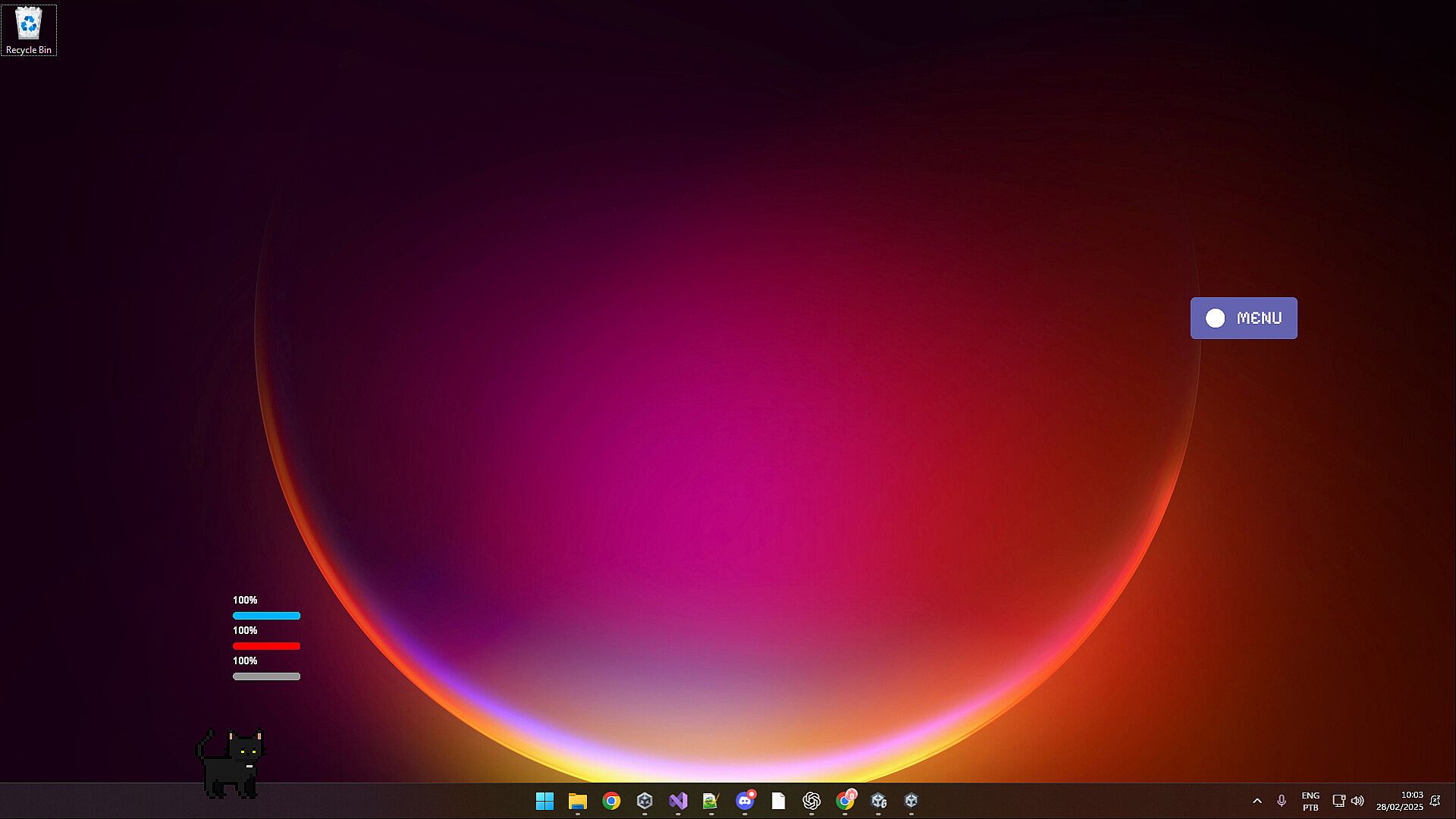The image size is (1456, 819).
Task: Expand the hidden system tray icons chevron
Action: point(1257,801)
